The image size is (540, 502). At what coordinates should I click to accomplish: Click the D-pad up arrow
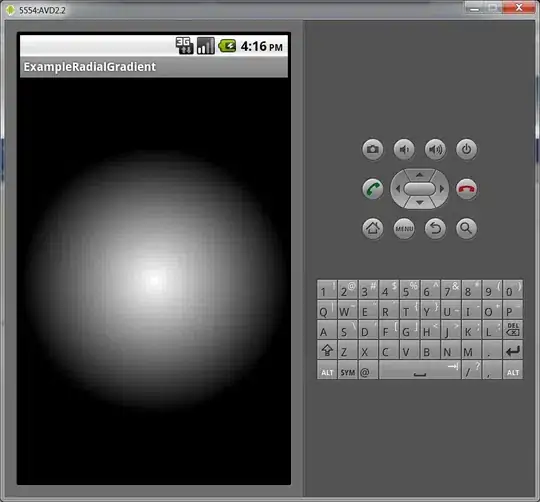[x=419, y=175]
